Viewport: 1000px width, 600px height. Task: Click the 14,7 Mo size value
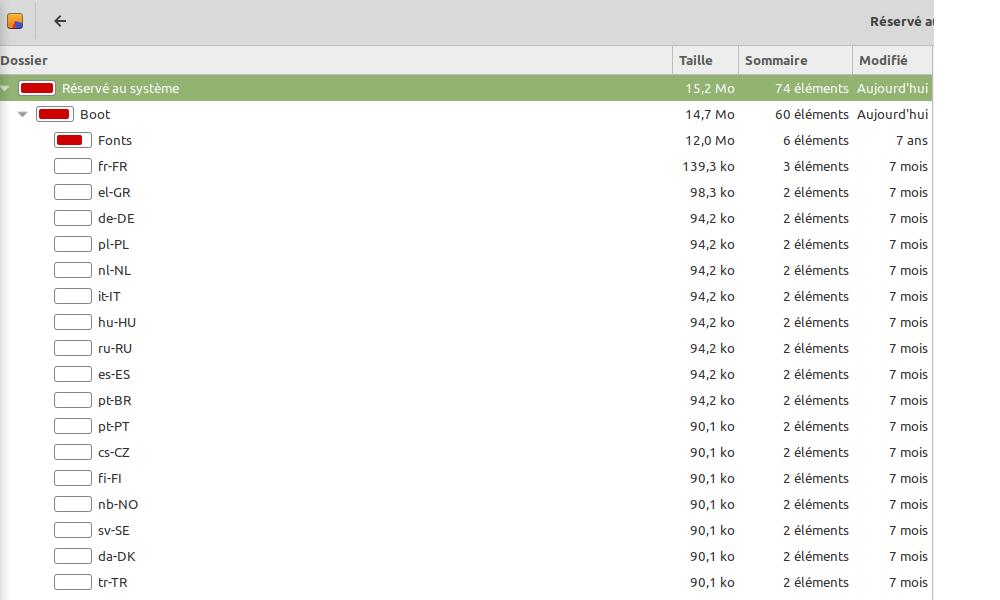tap(710, 115)
